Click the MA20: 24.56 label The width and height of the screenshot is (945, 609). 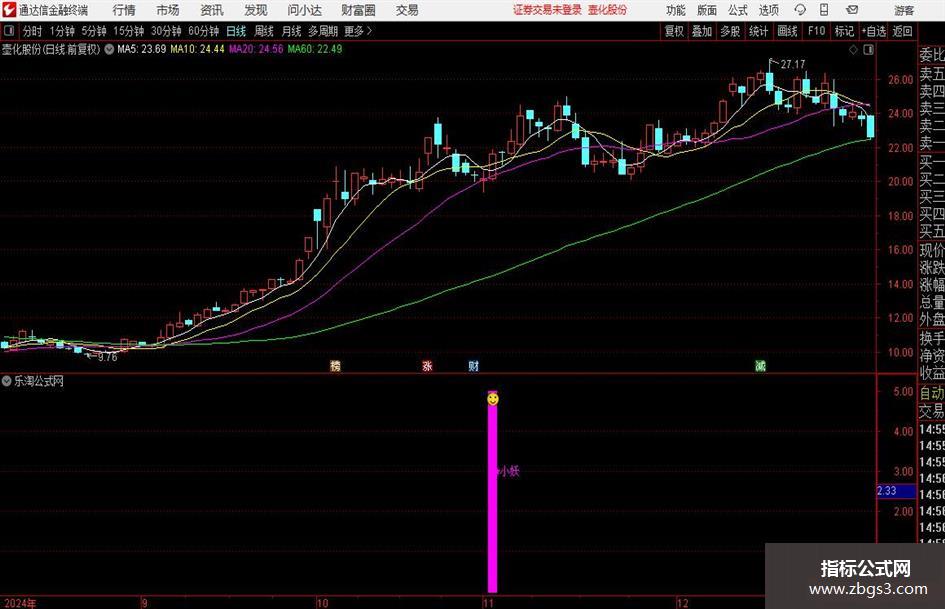click(256, 49)
